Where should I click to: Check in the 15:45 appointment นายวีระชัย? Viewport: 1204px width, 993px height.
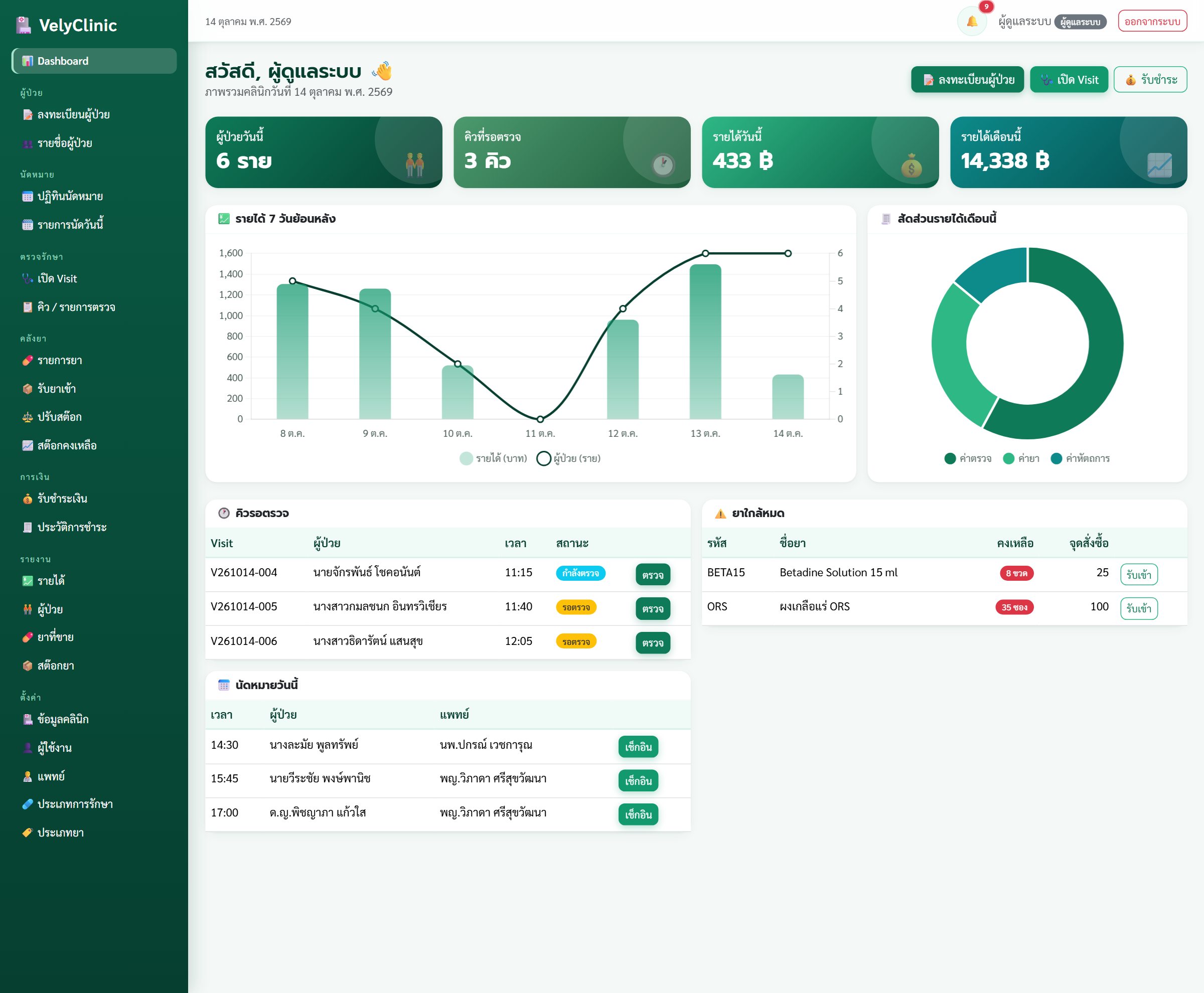638,781
